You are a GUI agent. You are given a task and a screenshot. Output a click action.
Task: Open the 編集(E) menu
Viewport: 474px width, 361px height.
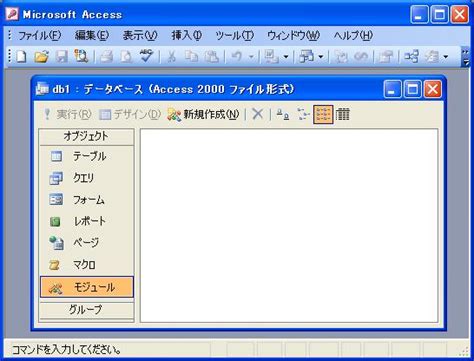pos(92,35)
